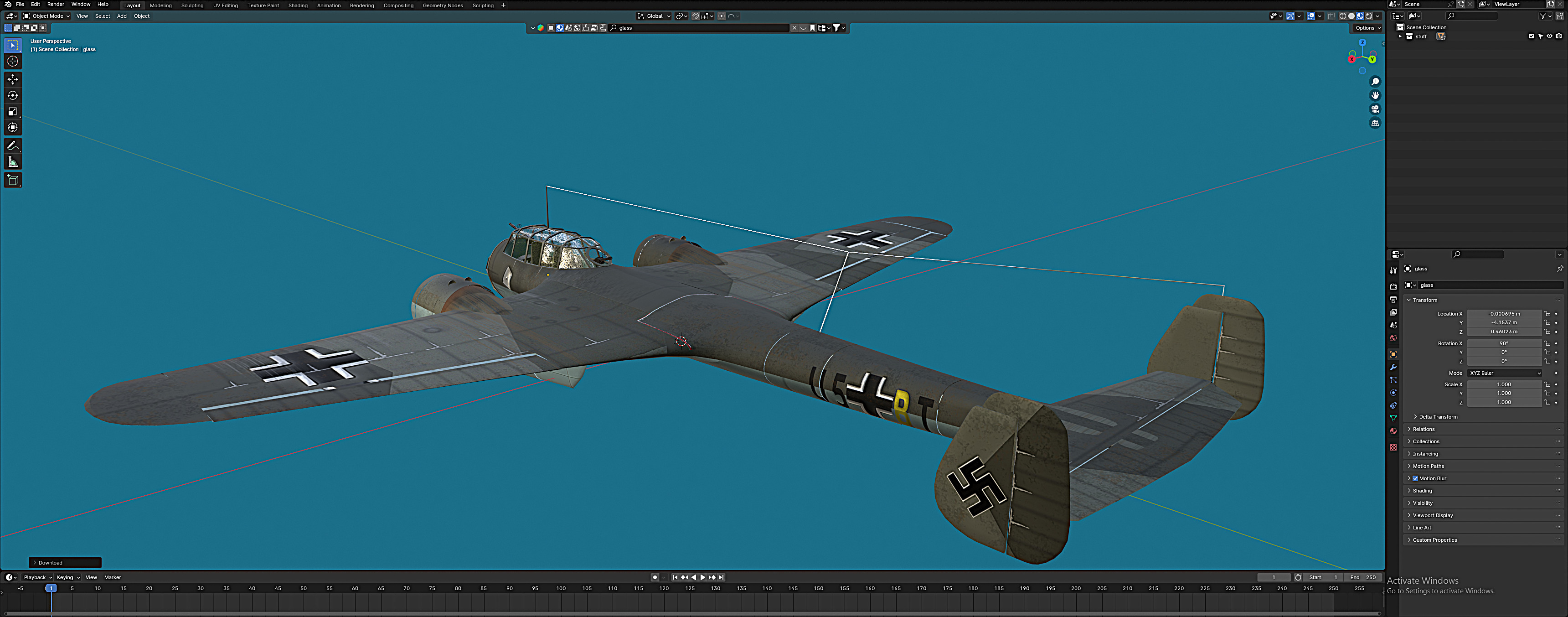Toggle X-ray mode in header
Viewport: 1568px width, 617px height.
1331,16
